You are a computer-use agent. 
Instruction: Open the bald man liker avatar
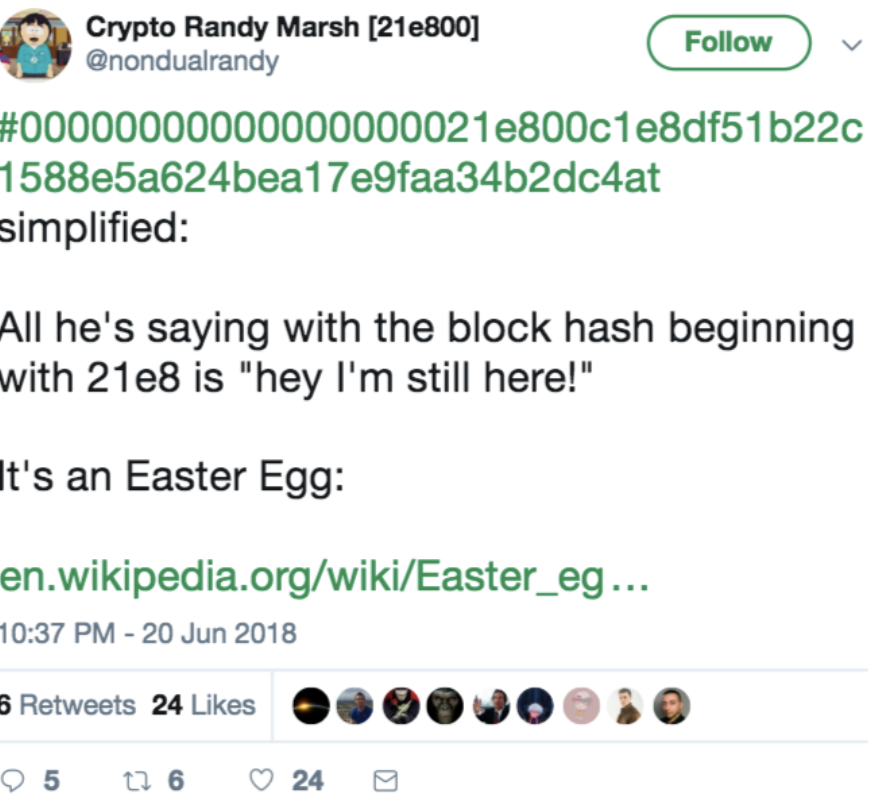pos(672,706)
